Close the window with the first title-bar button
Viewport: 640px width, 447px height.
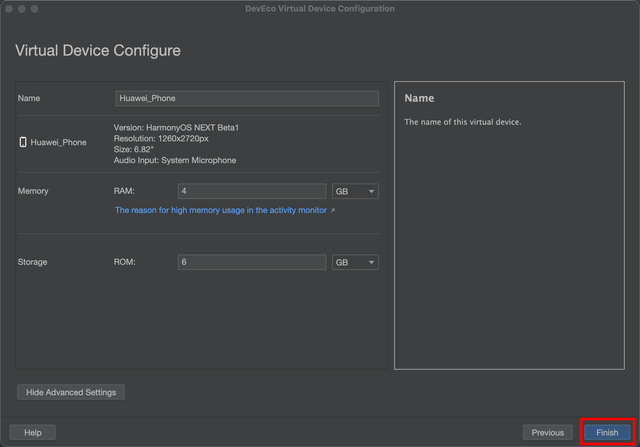[9, 9]
